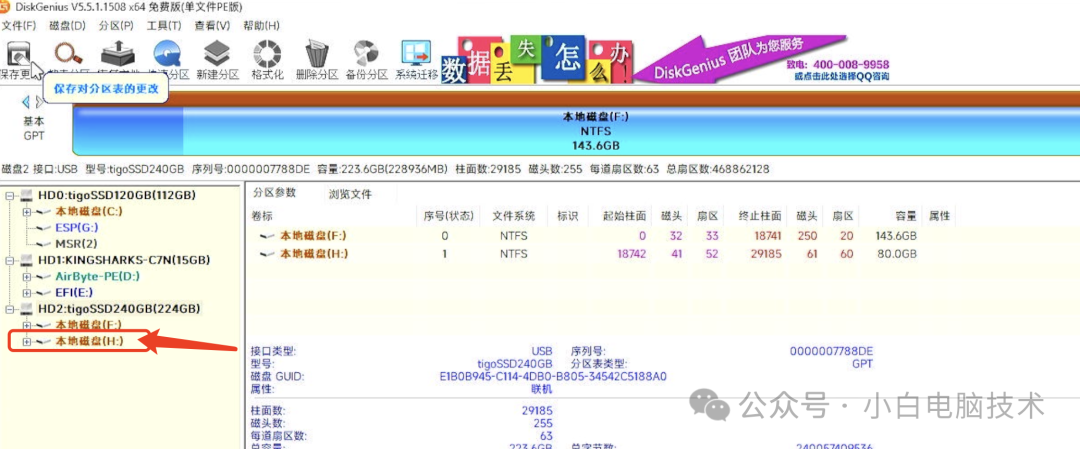Select EFI(E:) partition in the tree
Viewport: 1080px width, 449px height.
pos(75,292)
